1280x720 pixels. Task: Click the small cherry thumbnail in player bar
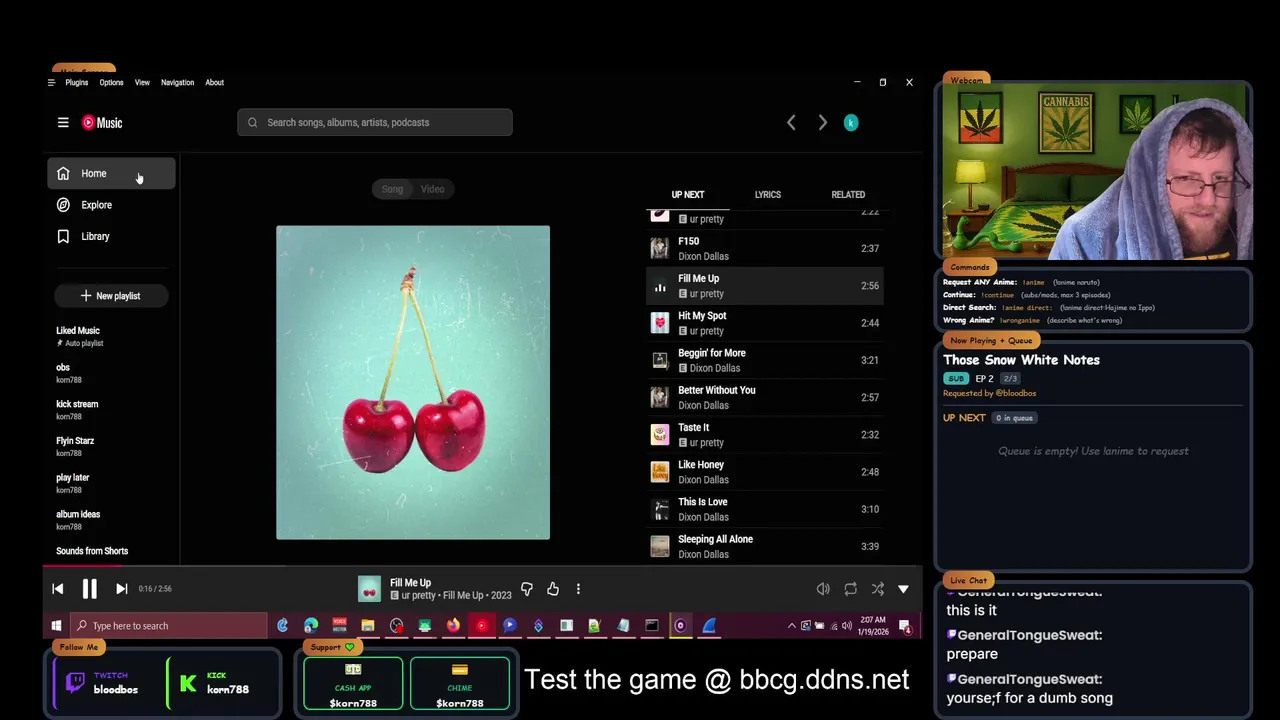369,589
